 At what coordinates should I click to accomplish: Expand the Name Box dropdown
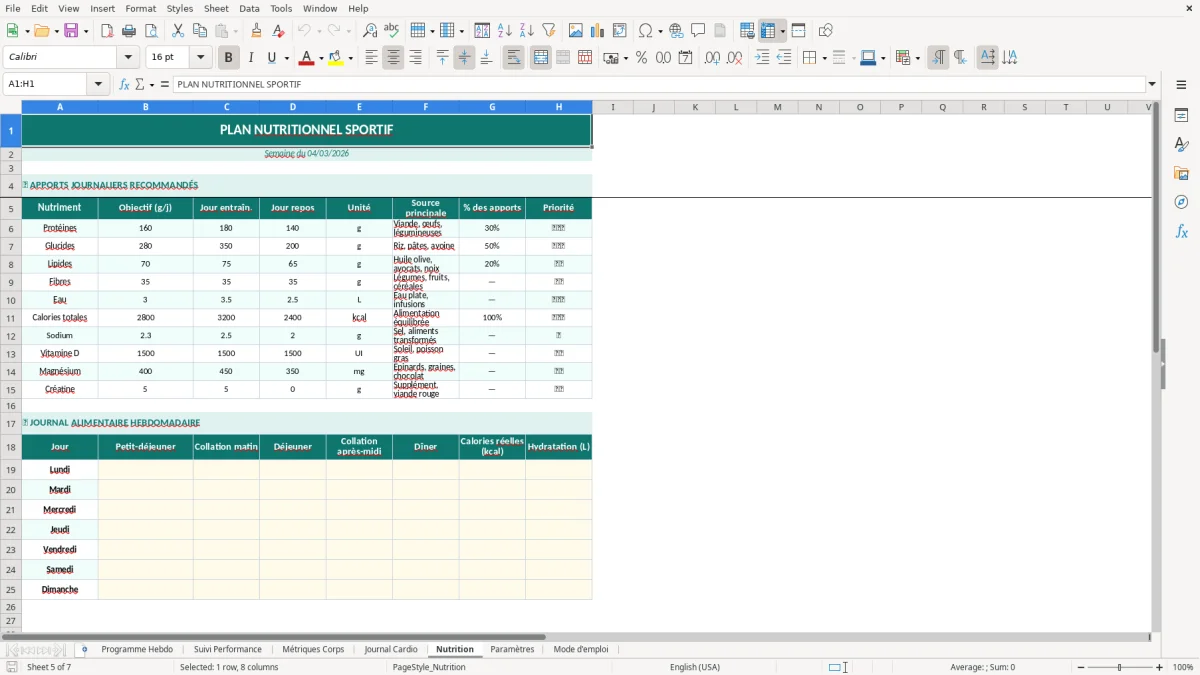pyautogui.click(x=99, y=84)
